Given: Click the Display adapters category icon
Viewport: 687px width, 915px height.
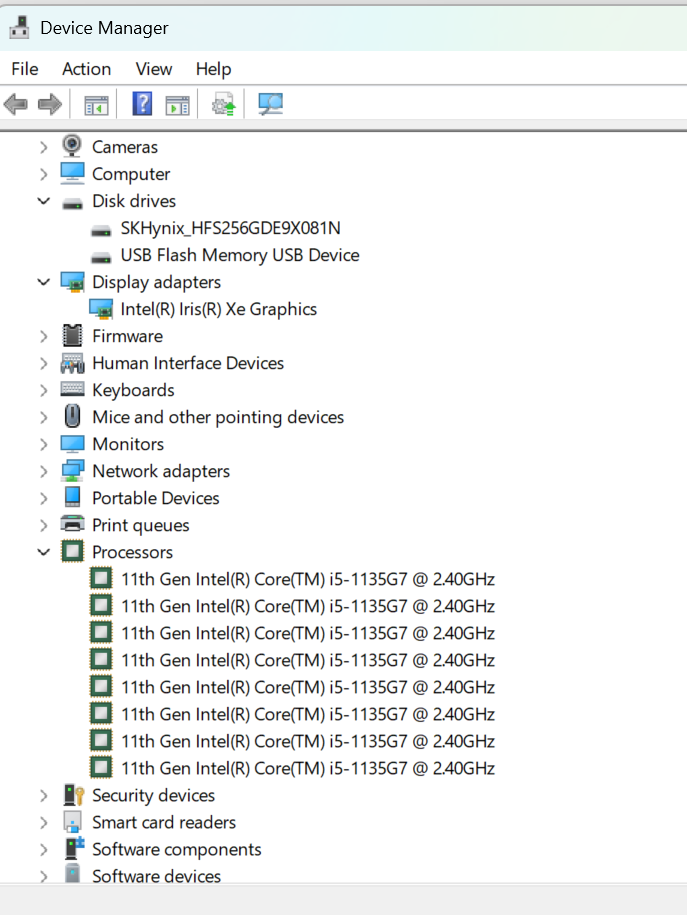Looking at the screenshot, I should (x=72, y=282).
